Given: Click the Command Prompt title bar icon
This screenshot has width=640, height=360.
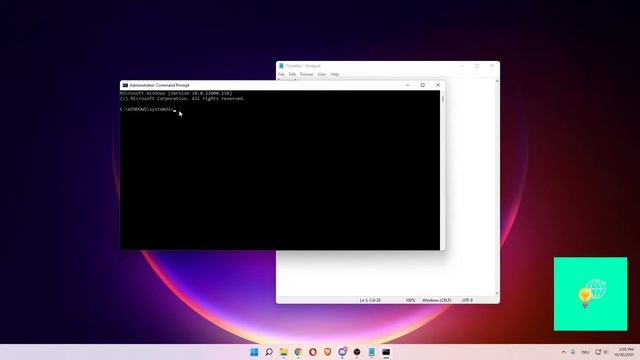Looking at the screenshot, I should click(125, 85).
